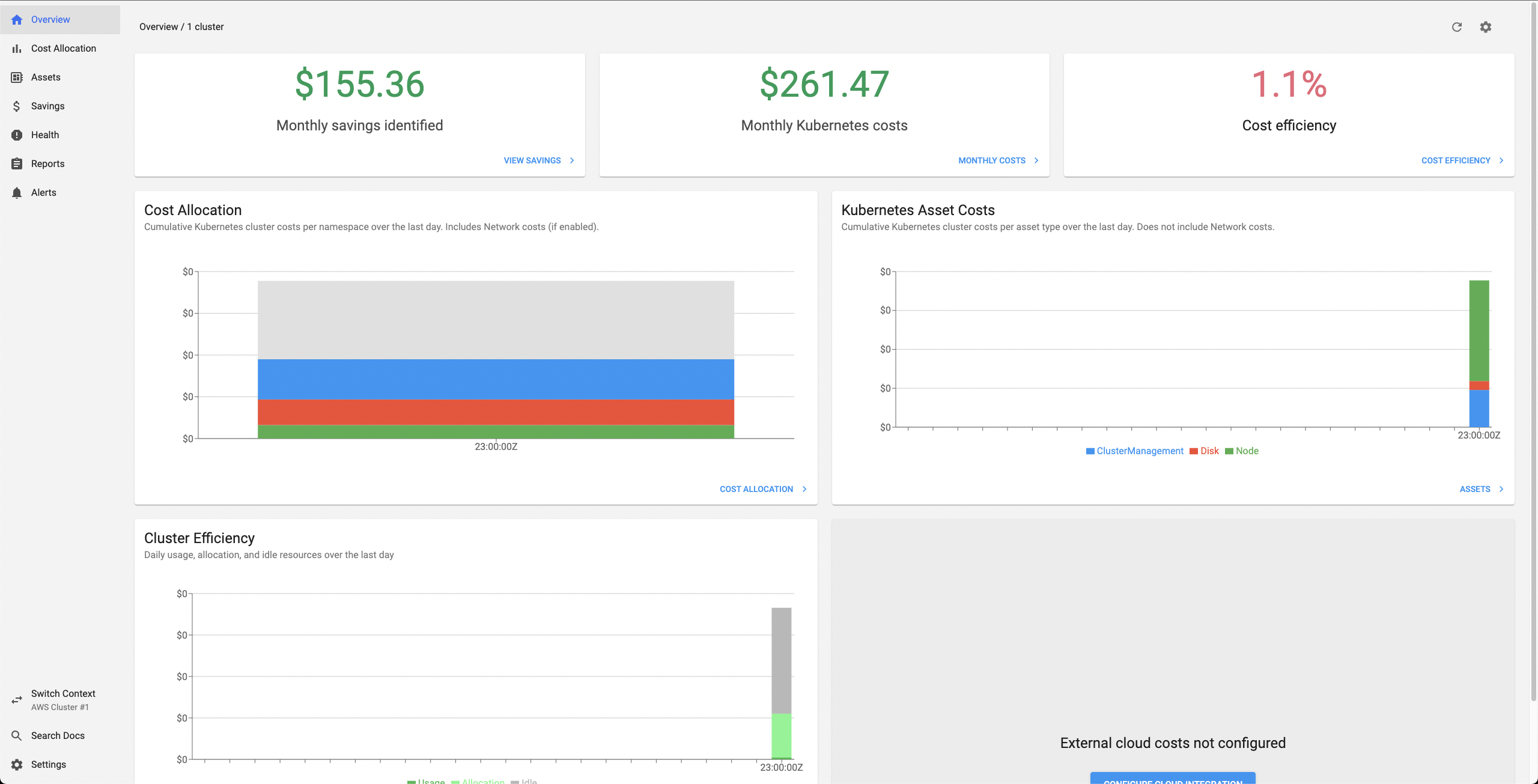Open Search Docs in sidebar
Screen dimensions: 1538x784
58,735
